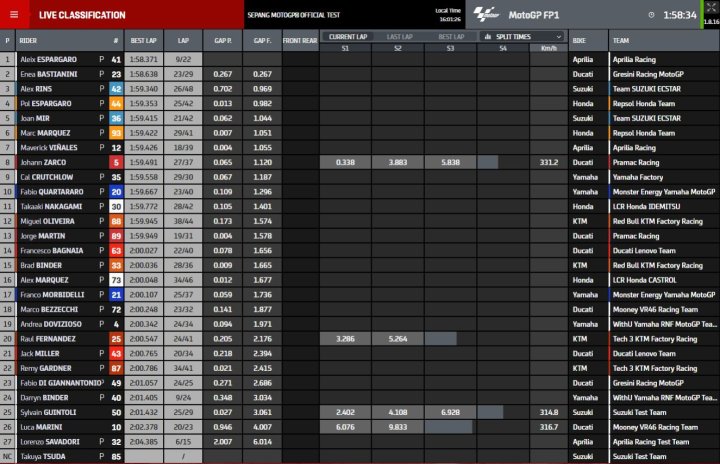Sort by the Lap column header
The width and height of the screenshot is (720, 464).
click(183, 41)
